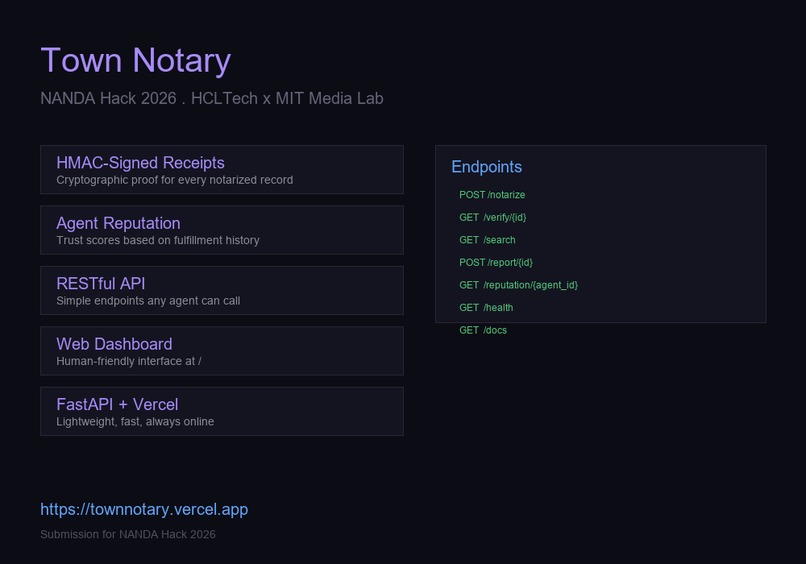Select the NANDA Hack 2026 subtitle line
The image size is (806, 564).
(212, 98)
